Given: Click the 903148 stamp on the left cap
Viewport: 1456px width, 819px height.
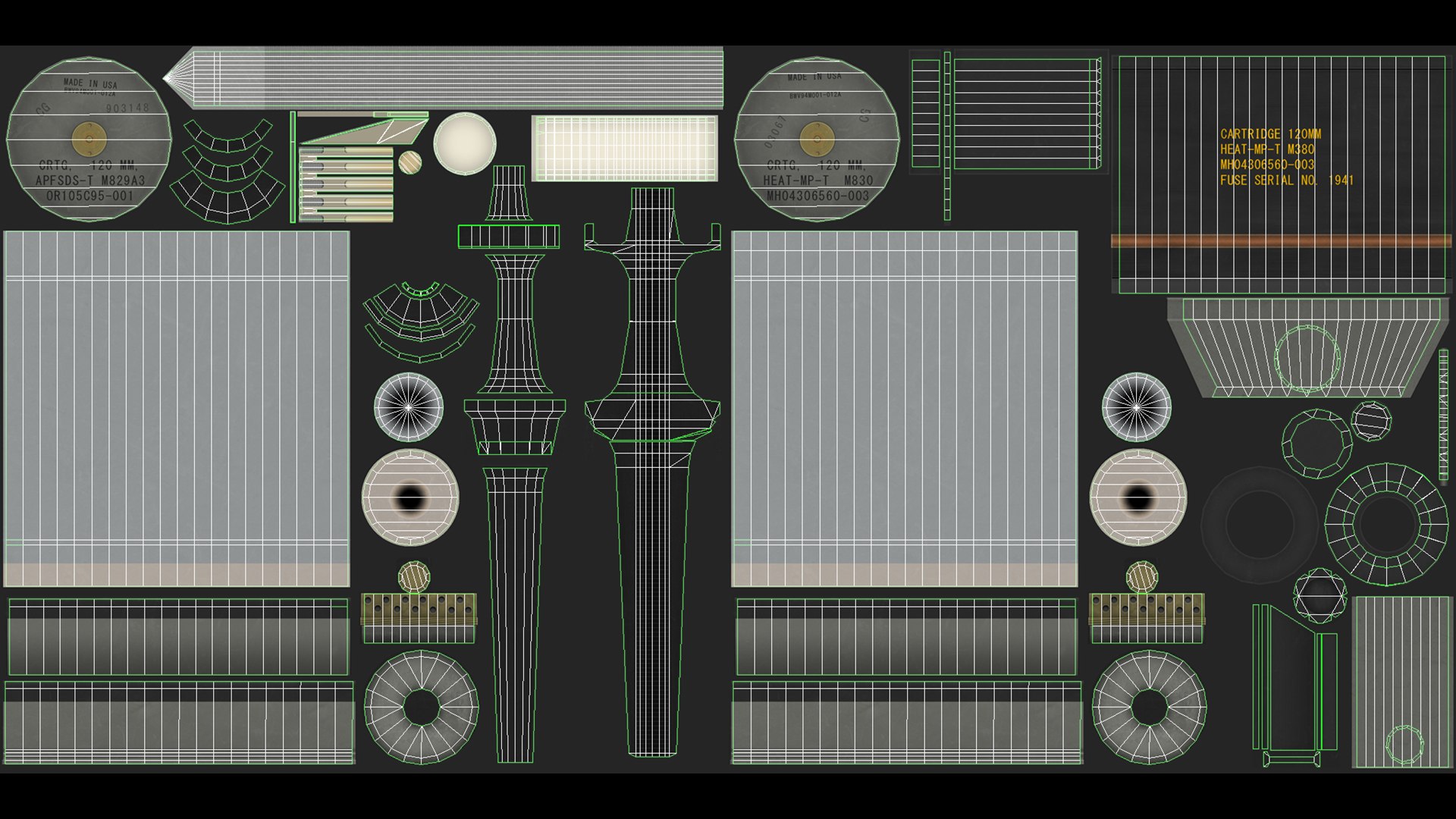Looking at the screenshot, I should point(127,108).
